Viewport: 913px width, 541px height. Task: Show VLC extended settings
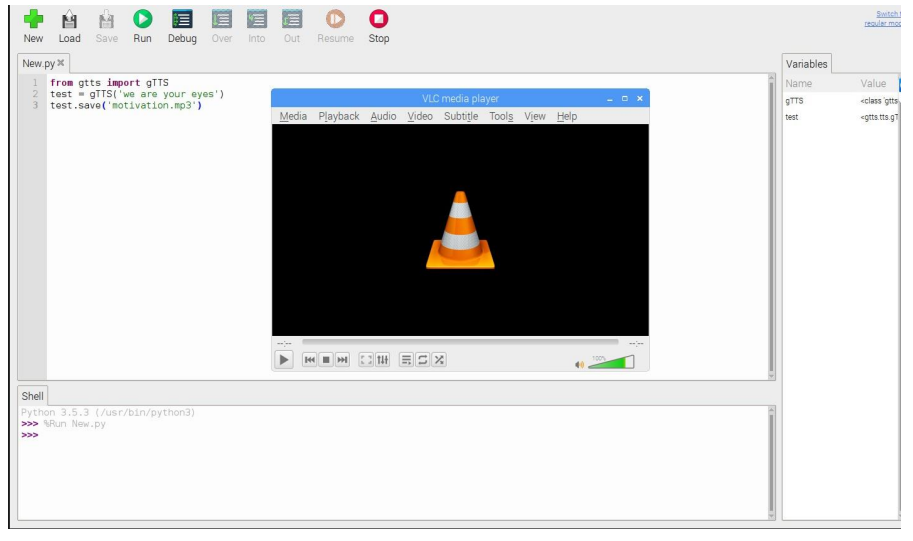click(x=382, y=360)
